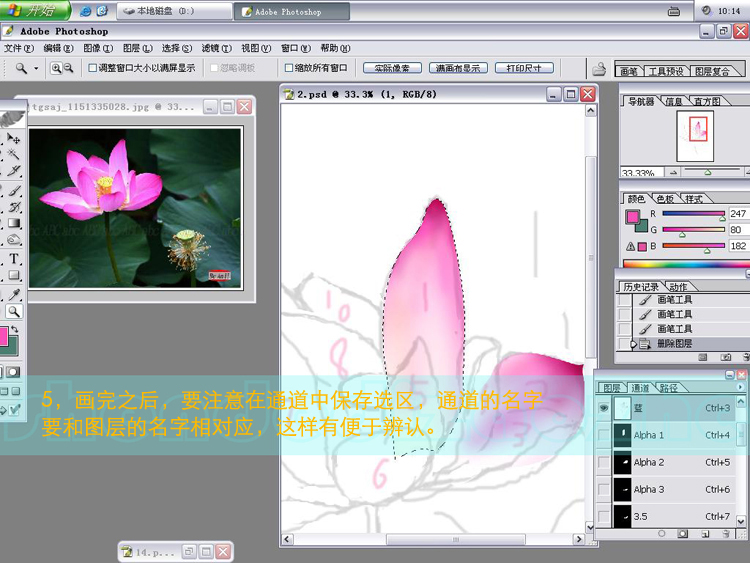750x563 pixels.
Task: Switch to the 图层 tab
Action: click(x=612, y=388)
